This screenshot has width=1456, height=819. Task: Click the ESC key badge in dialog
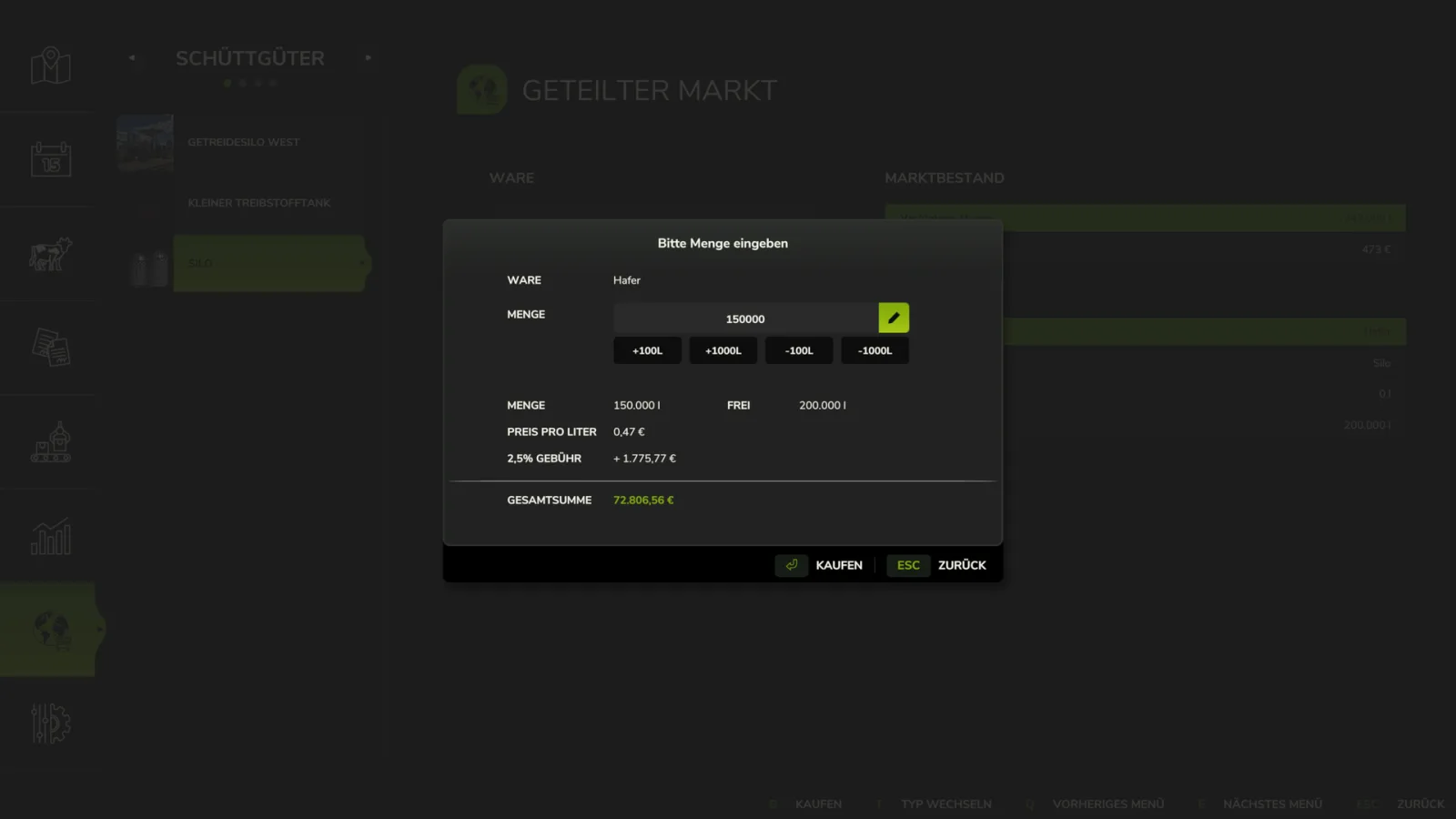[908, 565]
